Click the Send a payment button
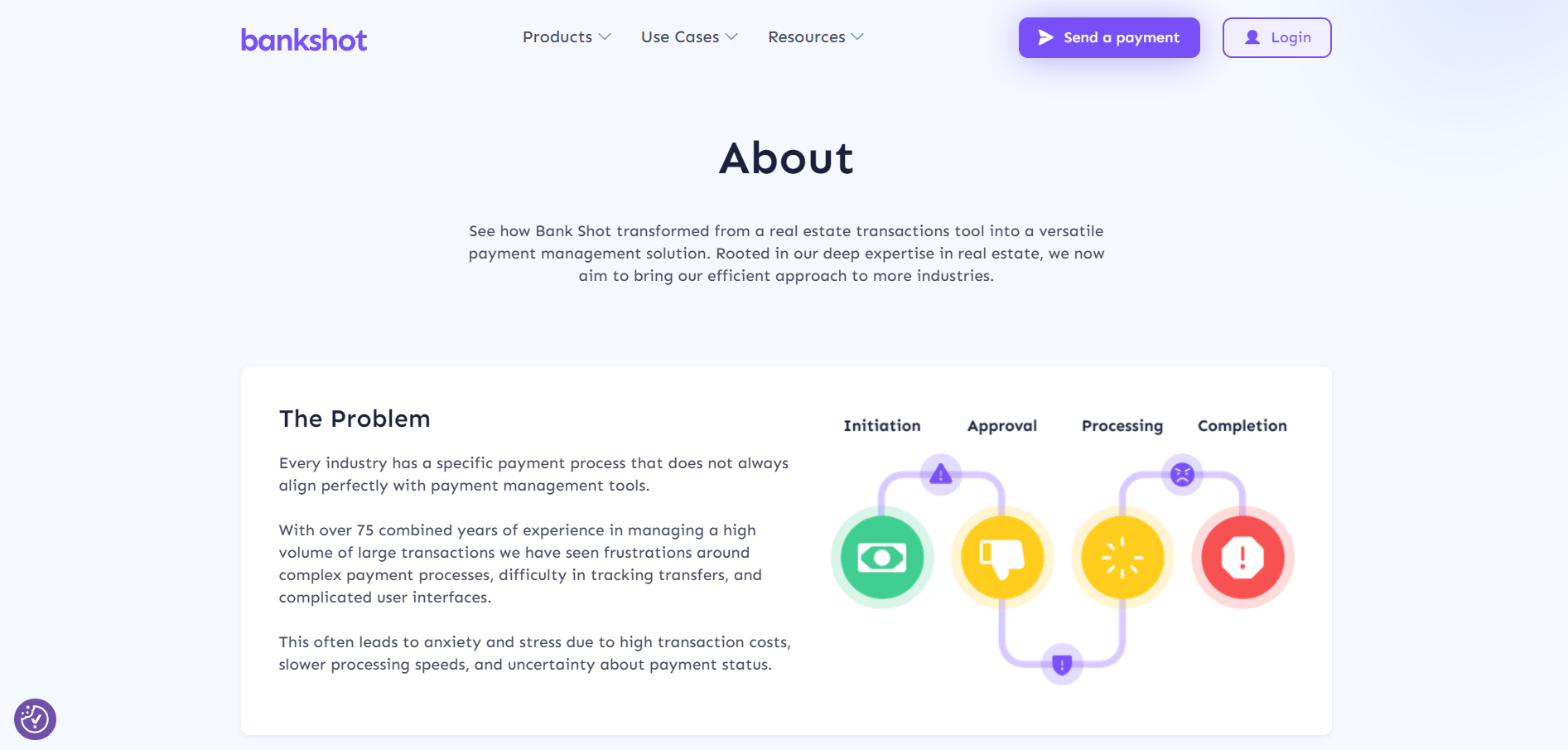The height and width of the screenshot is (750, 1568). coord(1109,38)
